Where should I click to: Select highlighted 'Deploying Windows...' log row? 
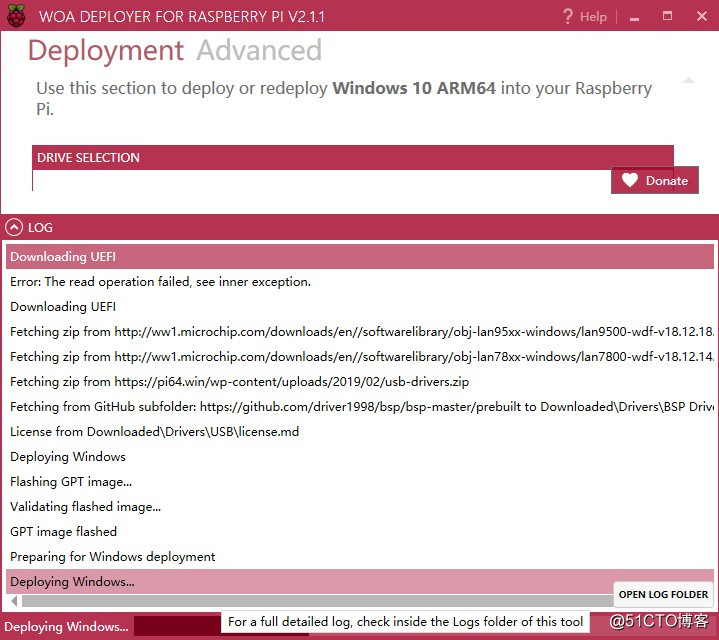(360, 581)
